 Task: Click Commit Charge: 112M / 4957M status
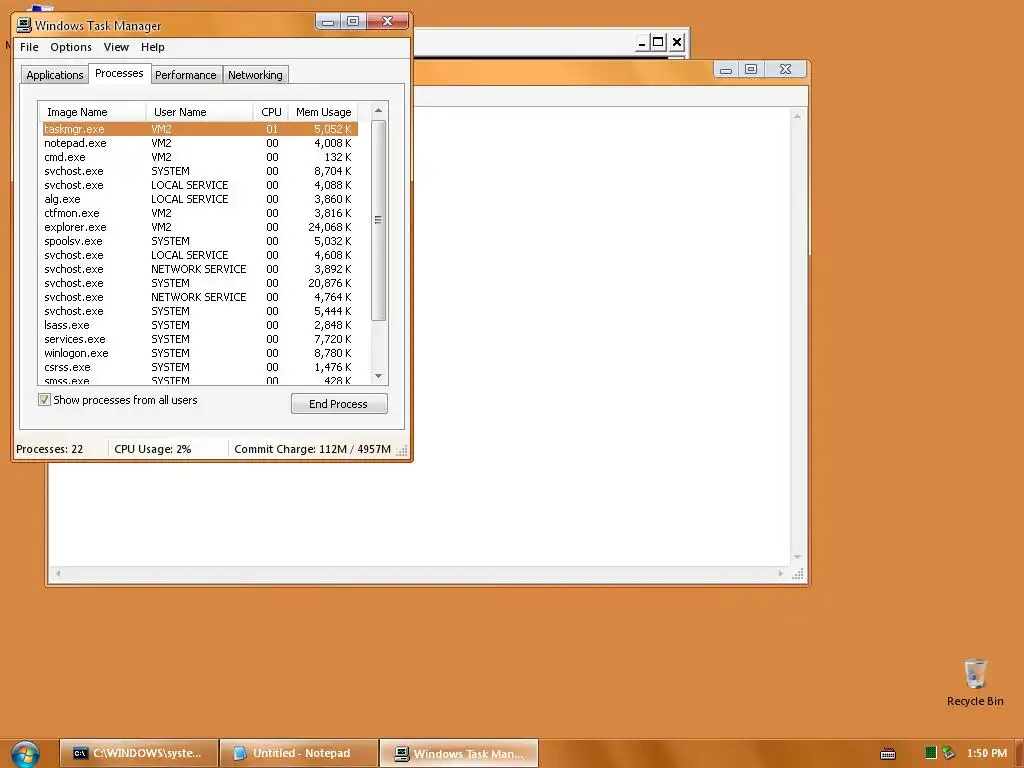pos(312,449)
